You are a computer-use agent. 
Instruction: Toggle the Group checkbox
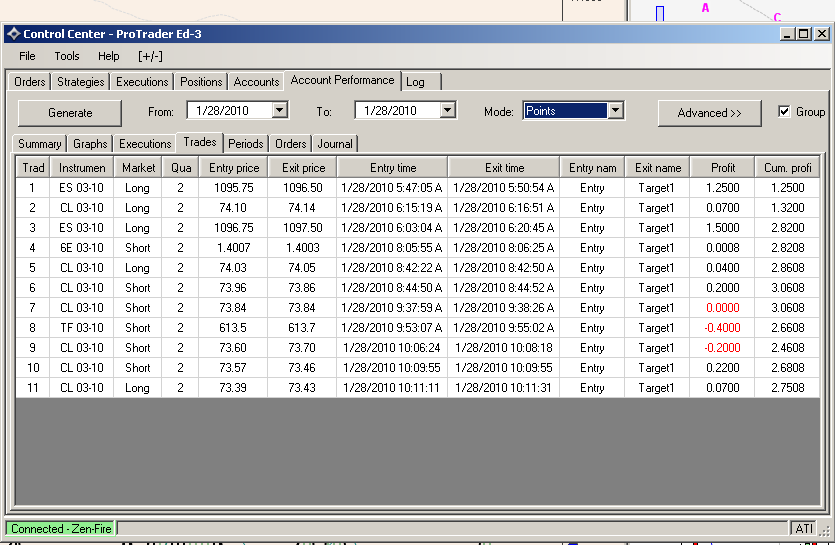tap(784, 111)
